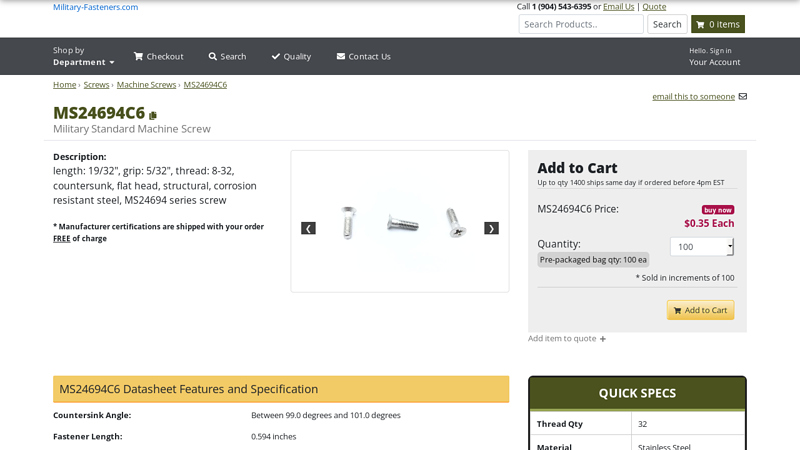Go to Home breadcrumb

pos(65,85)
